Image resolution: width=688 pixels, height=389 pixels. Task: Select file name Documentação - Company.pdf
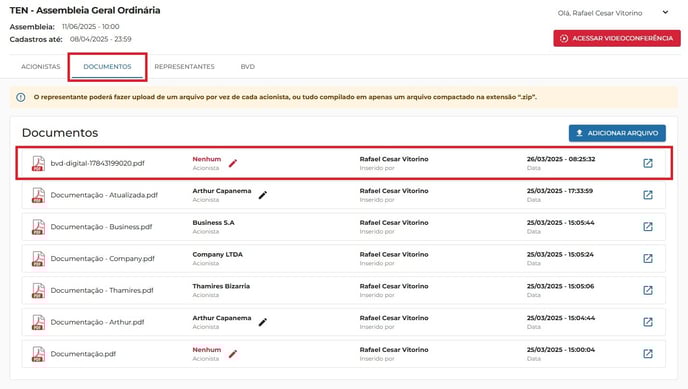[x=103, y=259]
